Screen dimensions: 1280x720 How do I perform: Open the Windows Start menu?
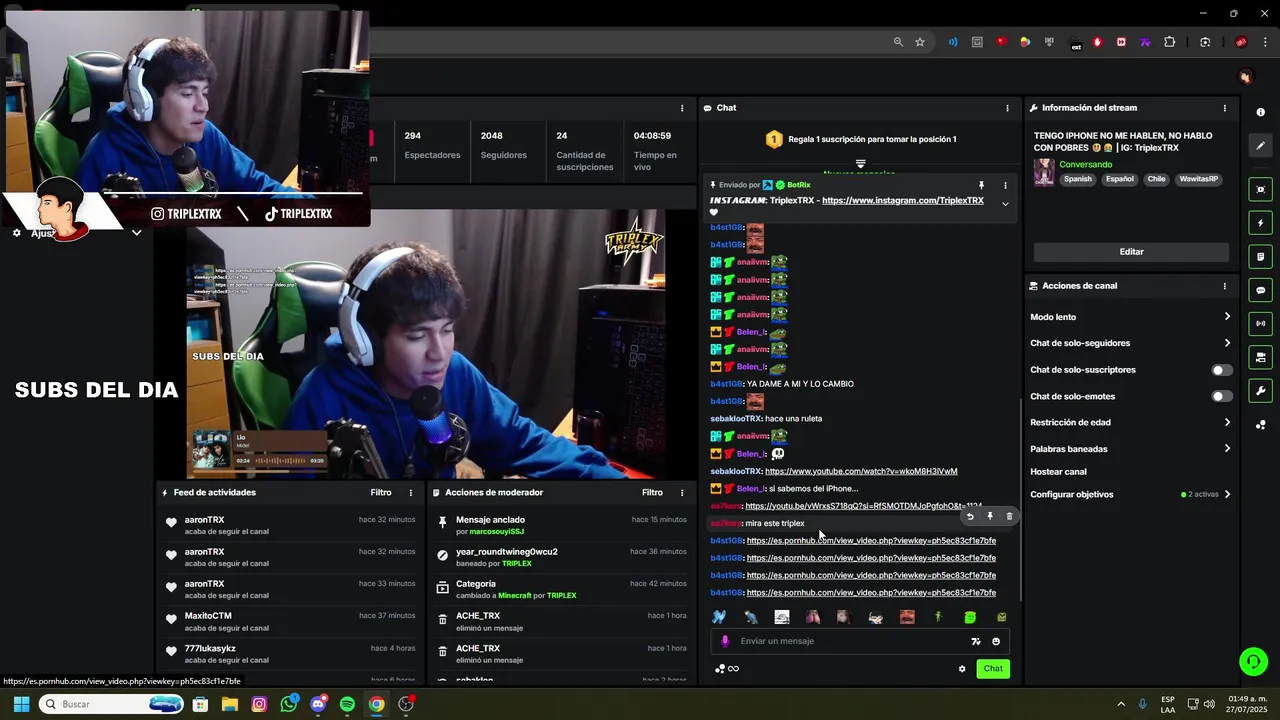click(x=20, y=704)
